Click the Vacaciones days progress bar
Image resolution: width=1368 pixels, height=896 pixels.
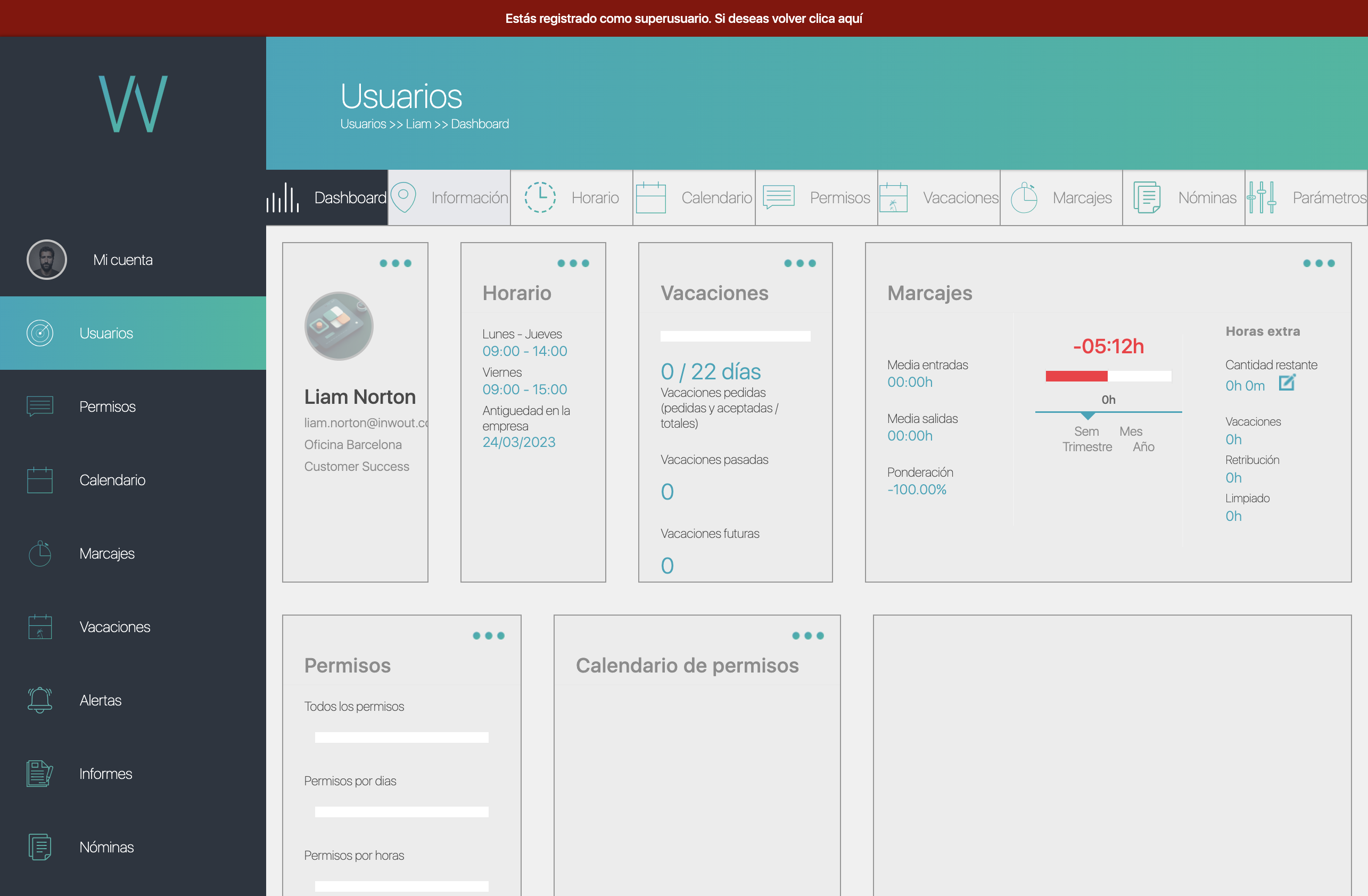tap(735, 336)
